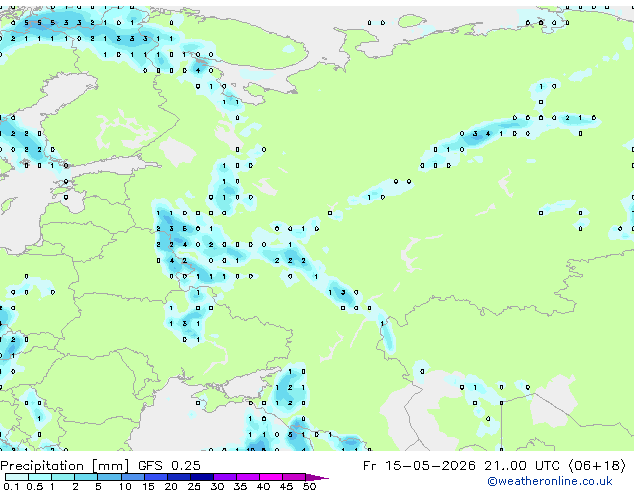The image size is (634, 490).
Task: Click the legend value '30'
Action: pos(217,486)
